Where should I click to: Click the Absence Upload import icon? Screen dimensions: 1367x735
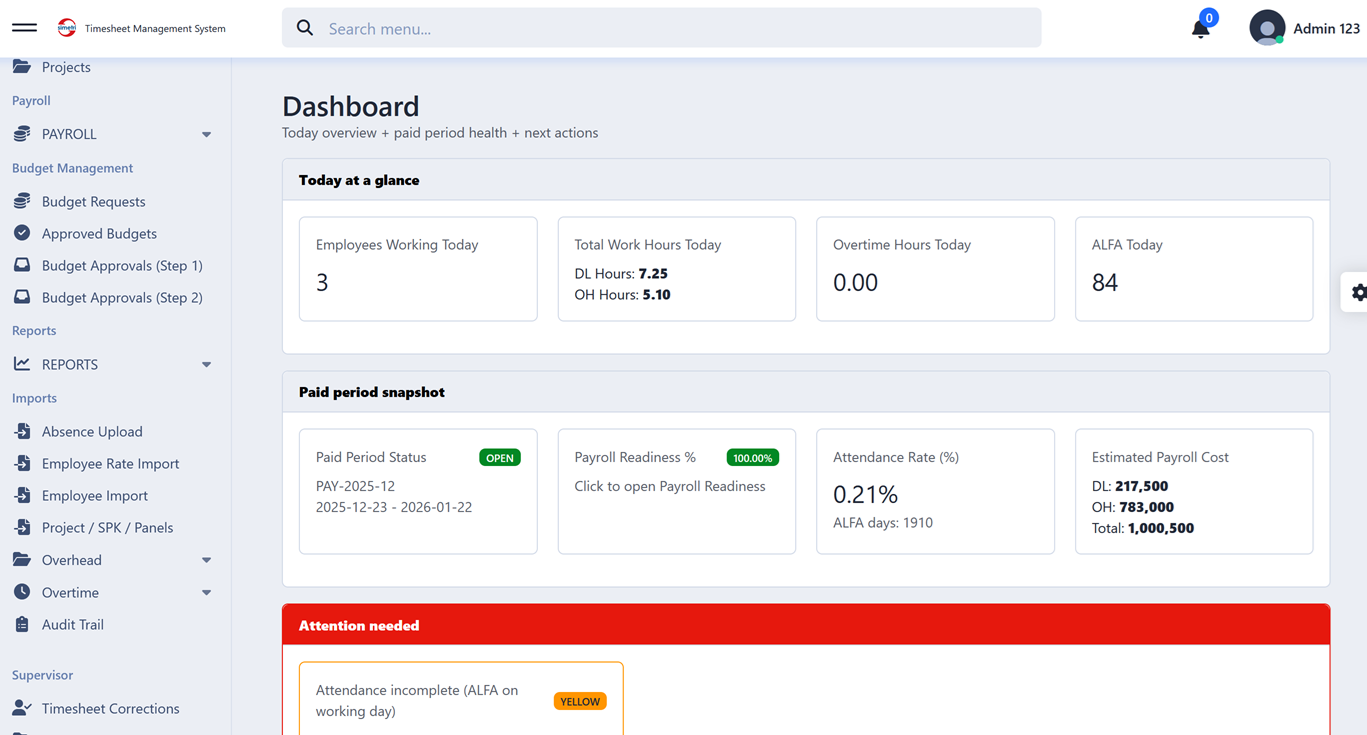(x=21, y=431)
